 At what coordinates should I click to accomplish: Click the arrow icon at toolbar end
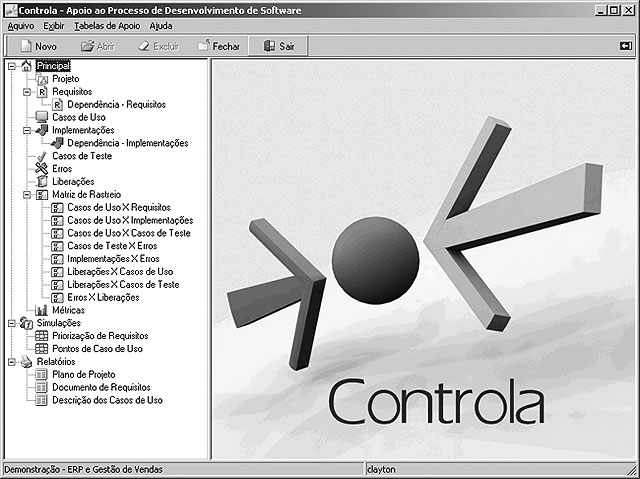tap(626, 46)
